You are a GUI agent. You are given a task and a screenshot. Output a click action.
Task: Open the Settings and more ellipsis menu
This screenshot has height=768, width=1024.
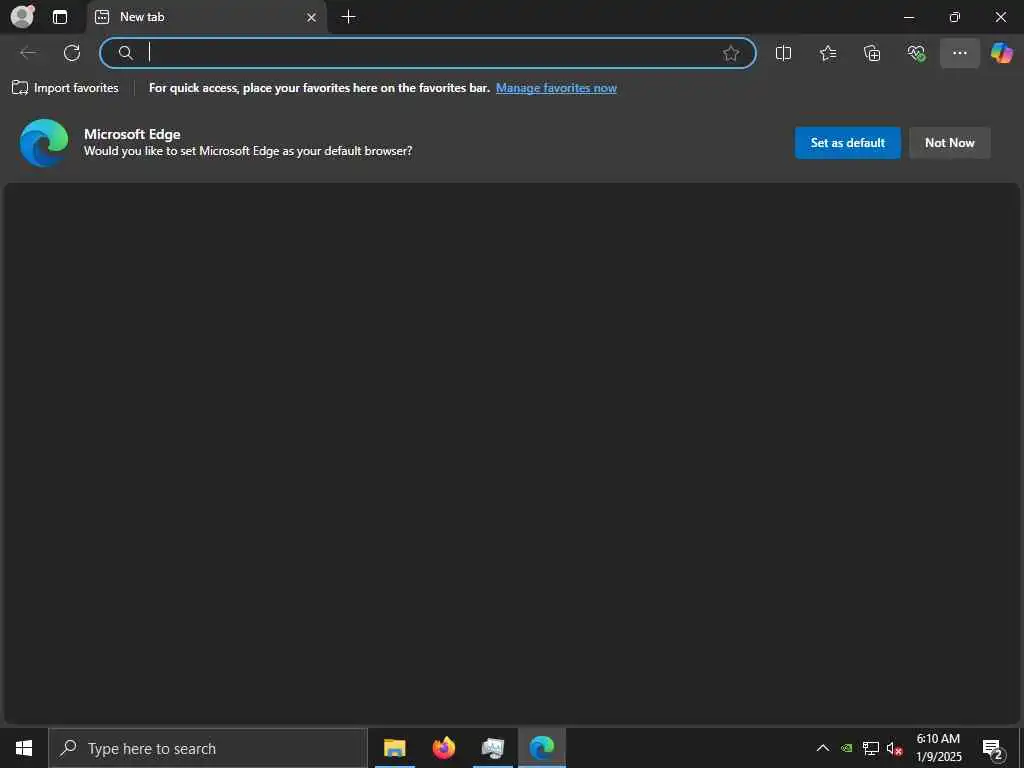tap(959, 53)
